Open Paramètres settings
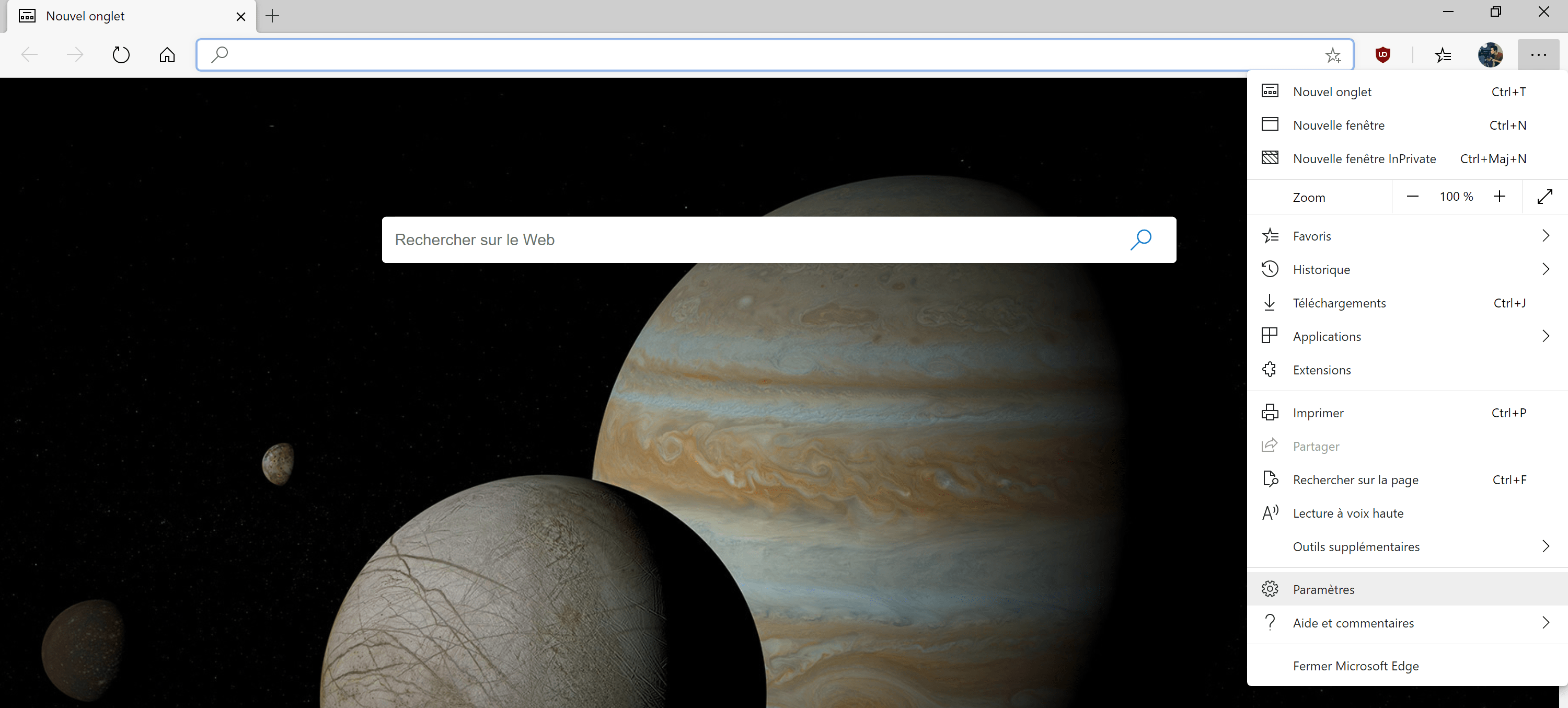This screenshot has height=708, width=1568. (1408, 589)
